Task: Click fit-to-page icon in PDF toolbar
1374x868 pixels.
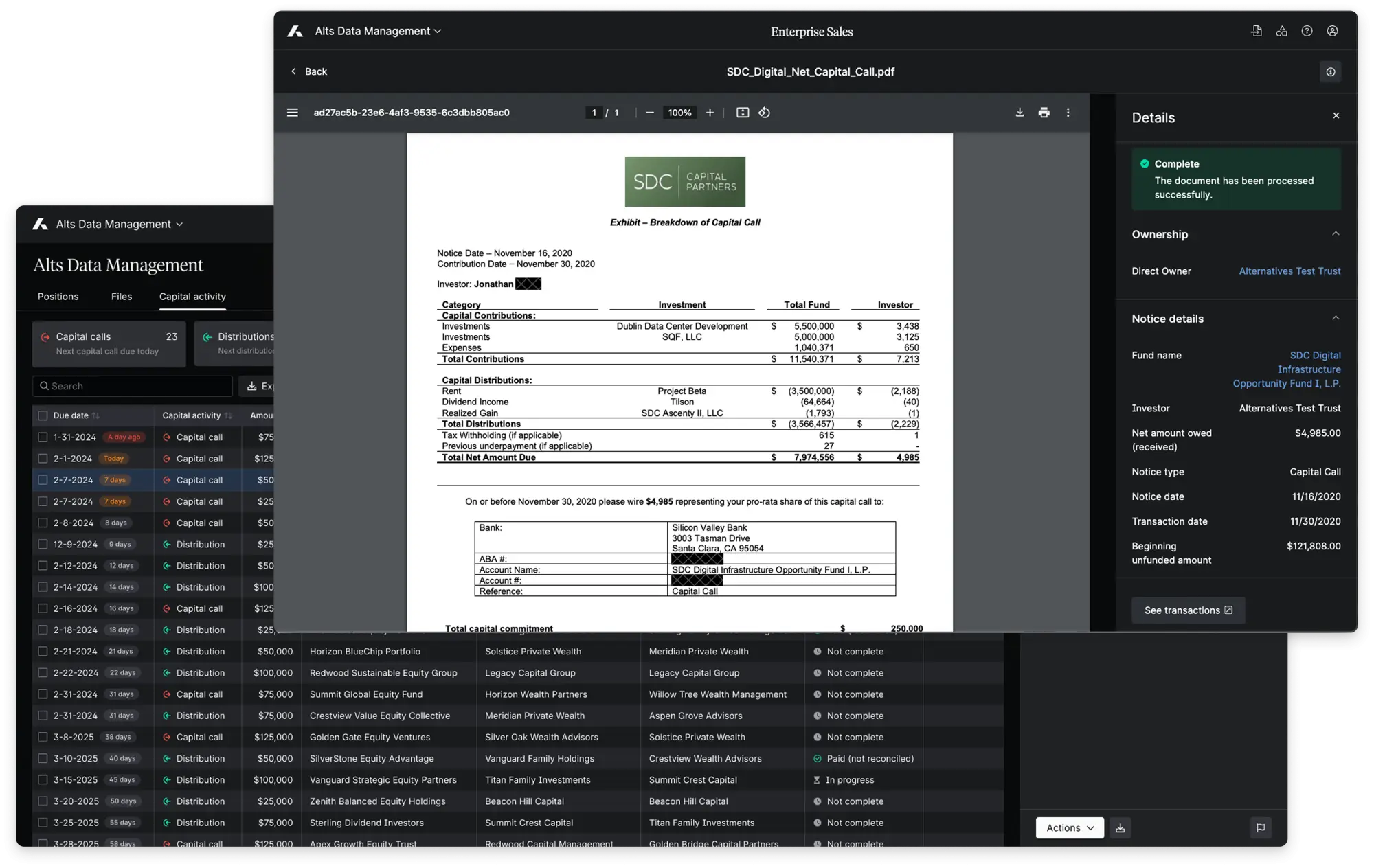Action: tap(743, 113)
